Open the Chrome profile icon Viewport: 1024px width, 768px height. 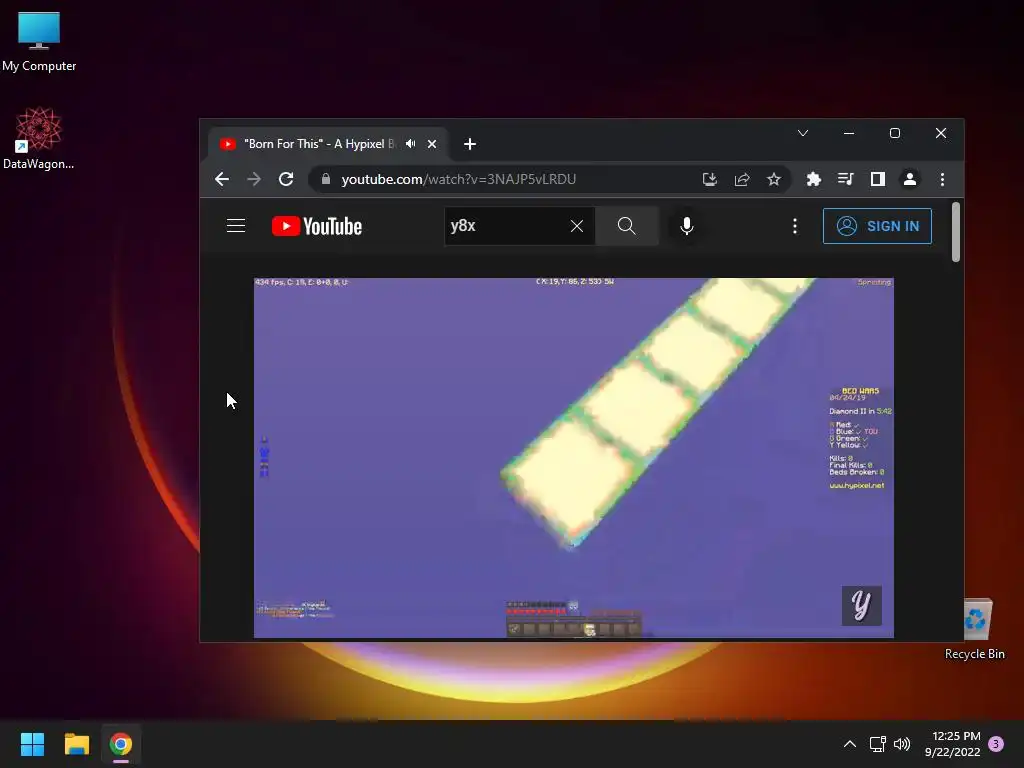pos(910,179)
